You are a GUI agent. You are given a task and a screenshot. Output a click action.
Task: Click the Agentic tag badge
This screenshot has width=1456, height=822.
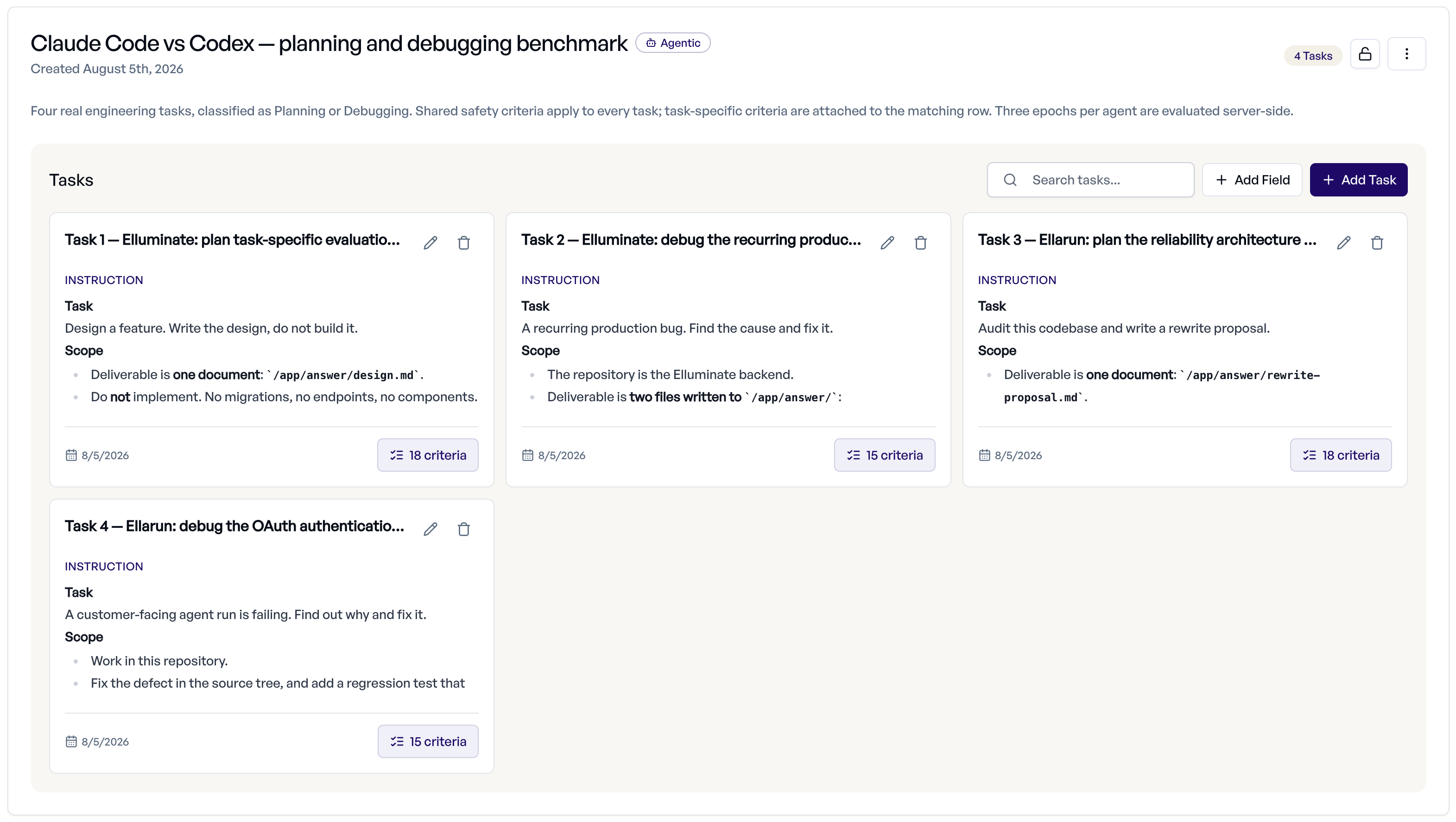coord(672,43)
